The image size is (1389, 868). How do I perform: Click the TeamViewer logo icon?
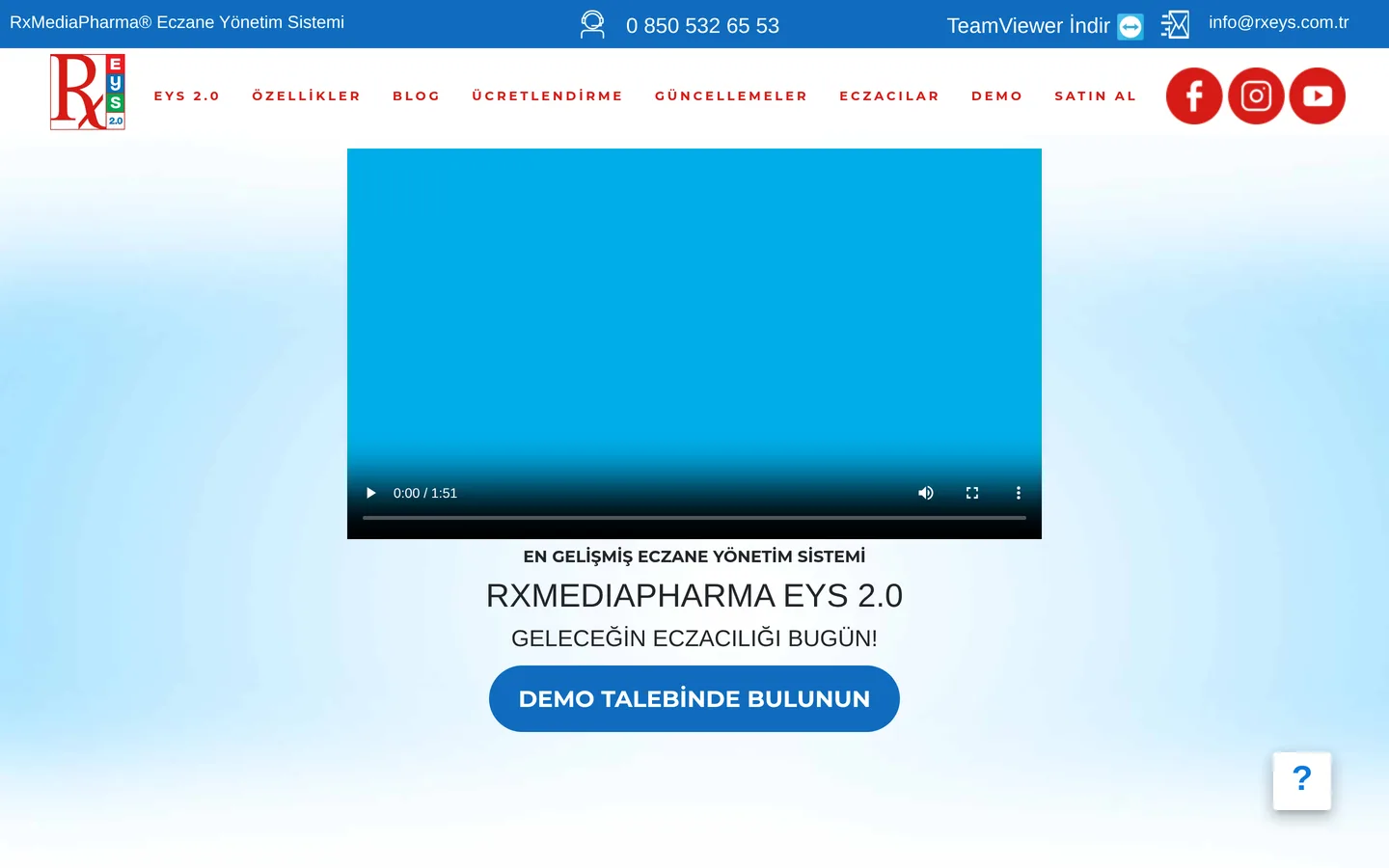pos(1130,26)
